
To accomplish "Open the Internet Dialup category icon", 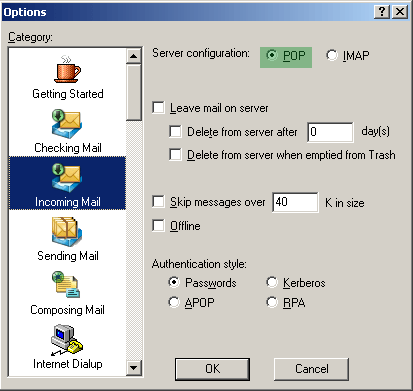I will coord(67,340).
